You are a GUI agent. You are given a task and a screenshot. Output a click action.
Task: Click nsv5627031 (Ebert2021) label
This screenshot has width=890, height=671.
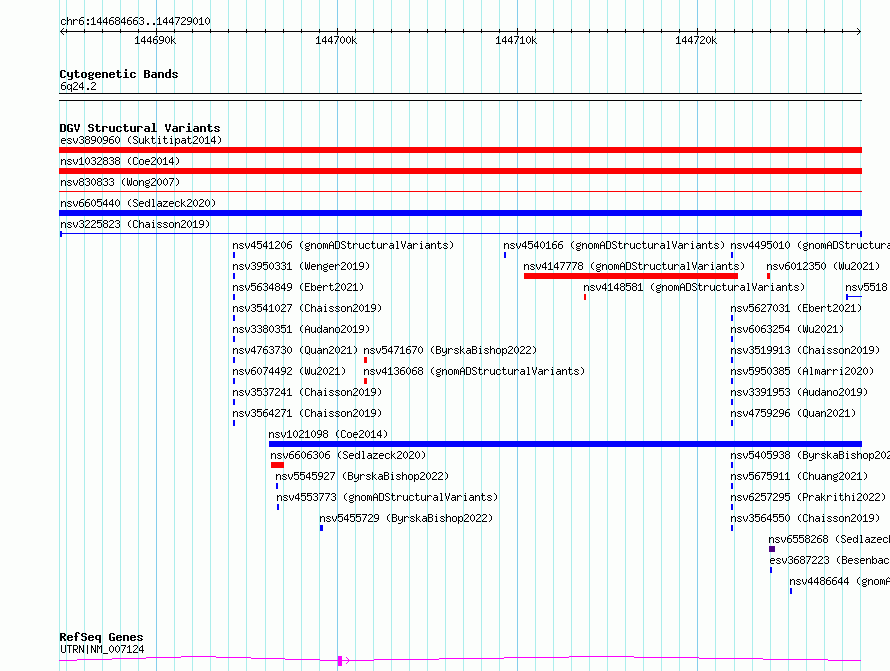coord(796,308)
